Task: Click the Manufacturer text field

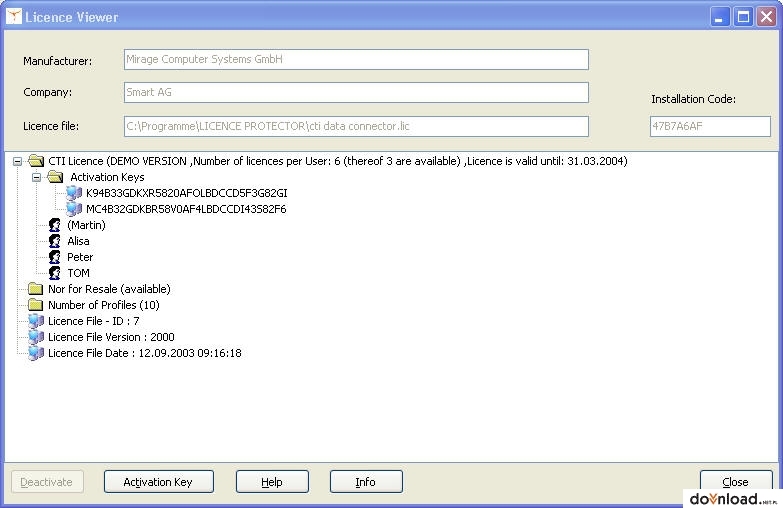Action: [356, 59]
